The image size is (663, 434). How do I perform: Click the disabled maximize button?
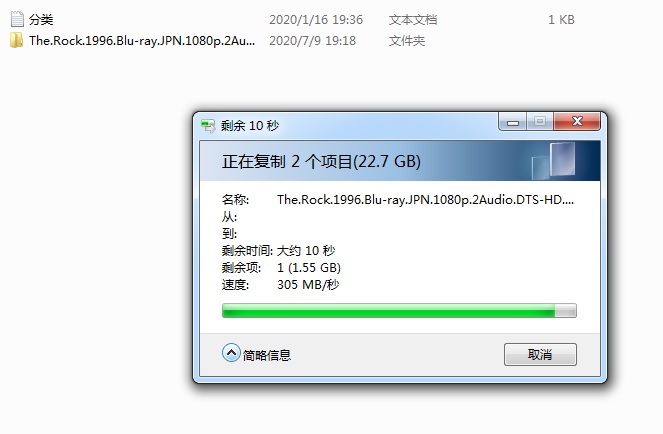[x=540, y=122]
